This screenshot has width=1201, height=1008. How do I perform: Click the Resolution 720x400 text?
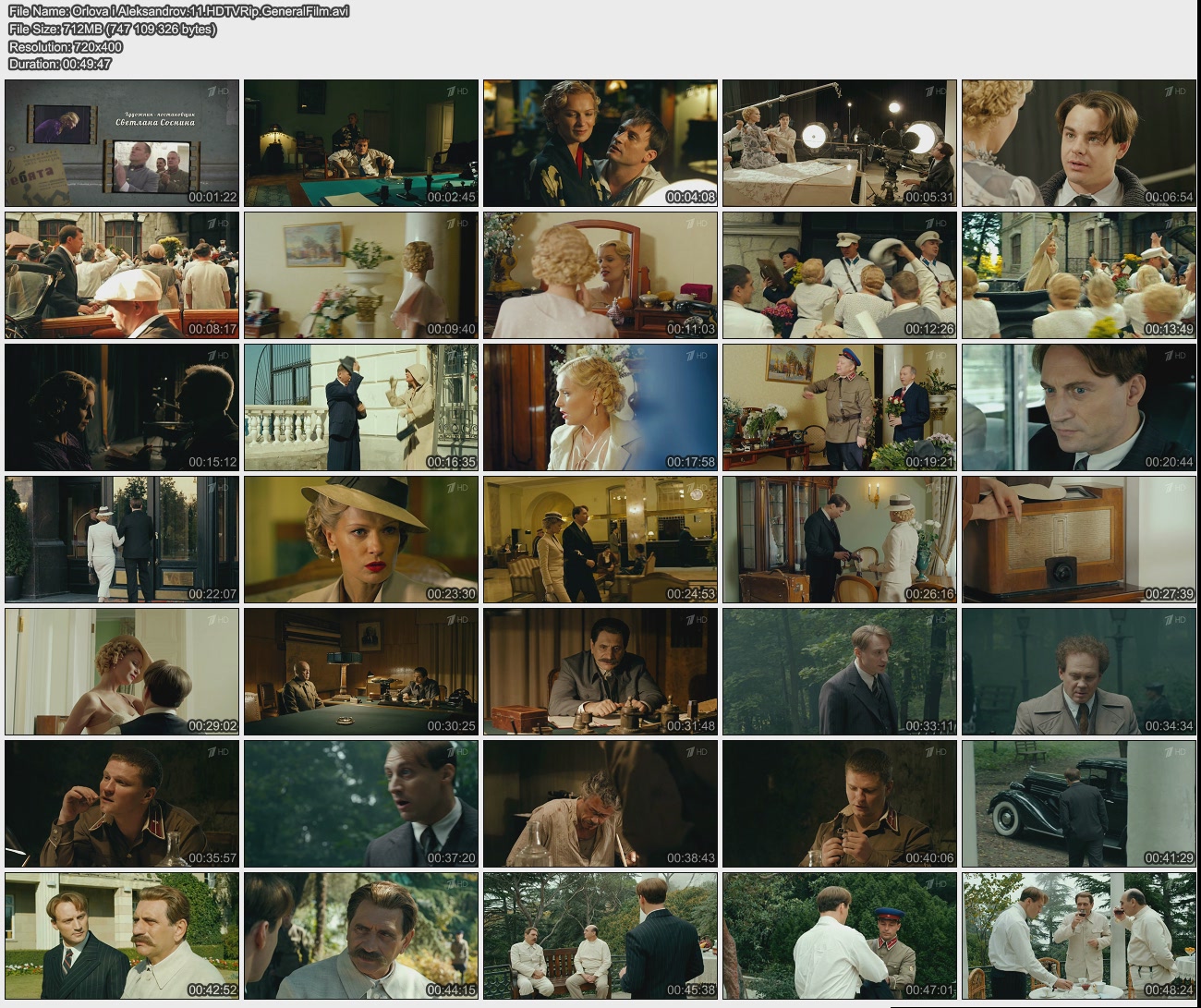point(66,46)
